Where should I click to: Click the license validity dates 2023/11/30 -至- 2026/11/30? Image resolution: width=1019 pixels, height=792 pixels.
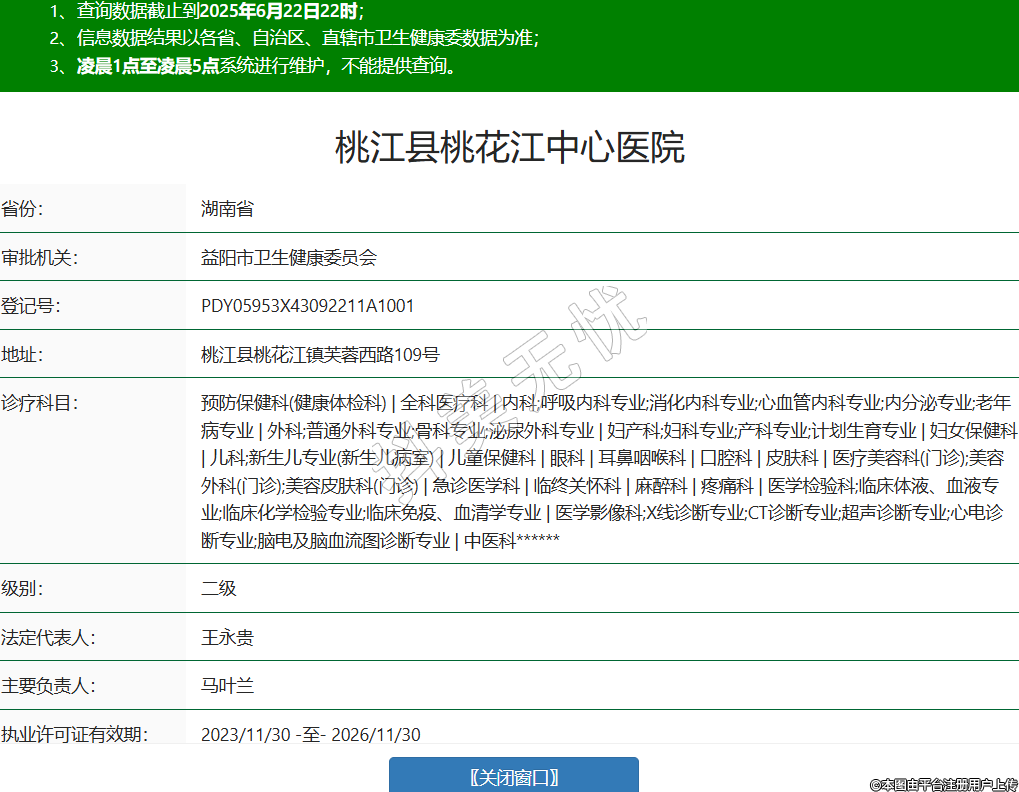point(310,734)
